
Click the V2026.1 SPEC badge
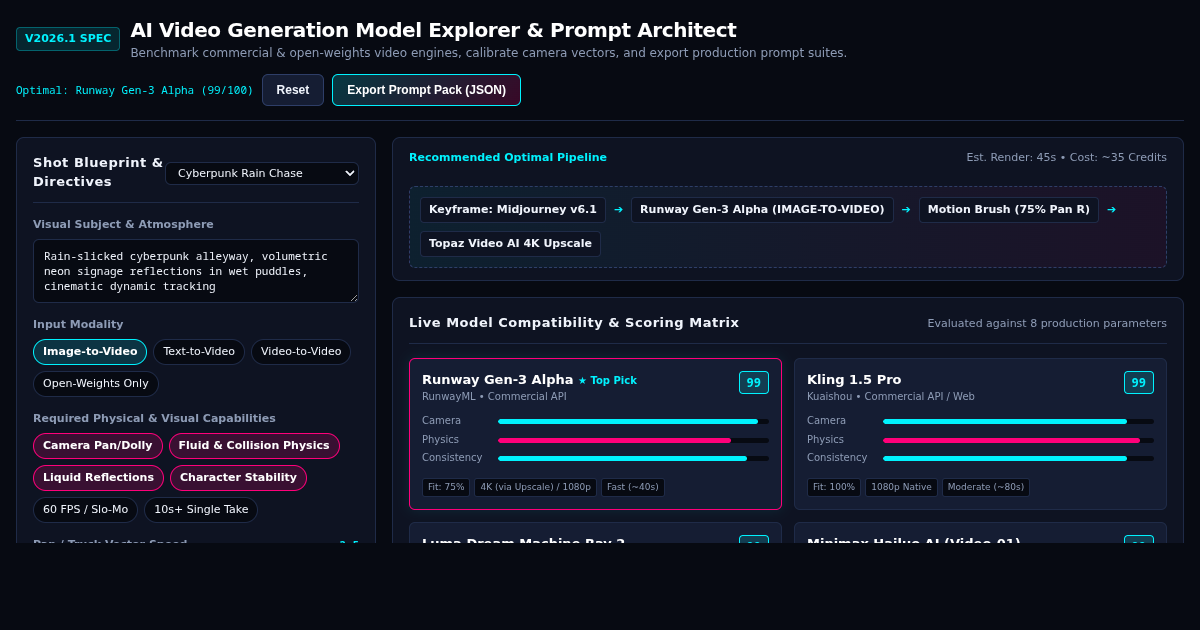(x=68, y=39)
